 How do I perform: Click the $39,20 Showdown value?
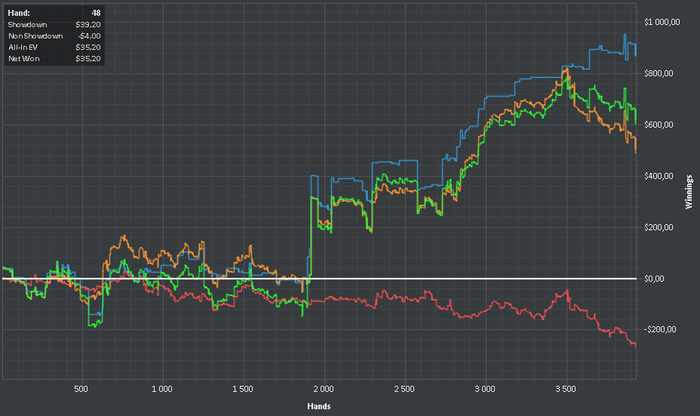coord(88,25)
